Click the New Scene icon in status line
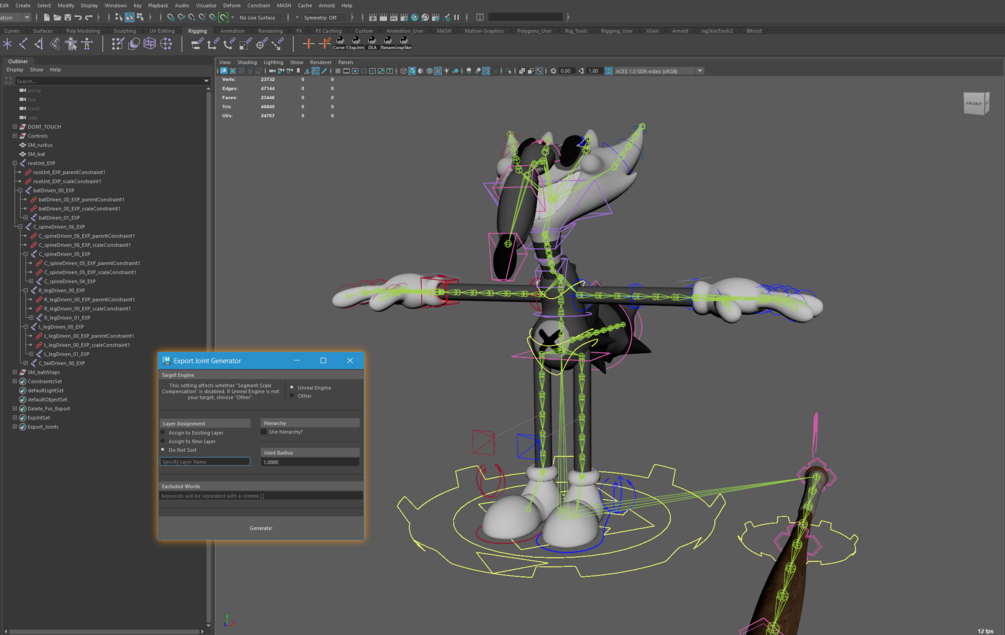 pyautogui.click(x=47, y=17)
